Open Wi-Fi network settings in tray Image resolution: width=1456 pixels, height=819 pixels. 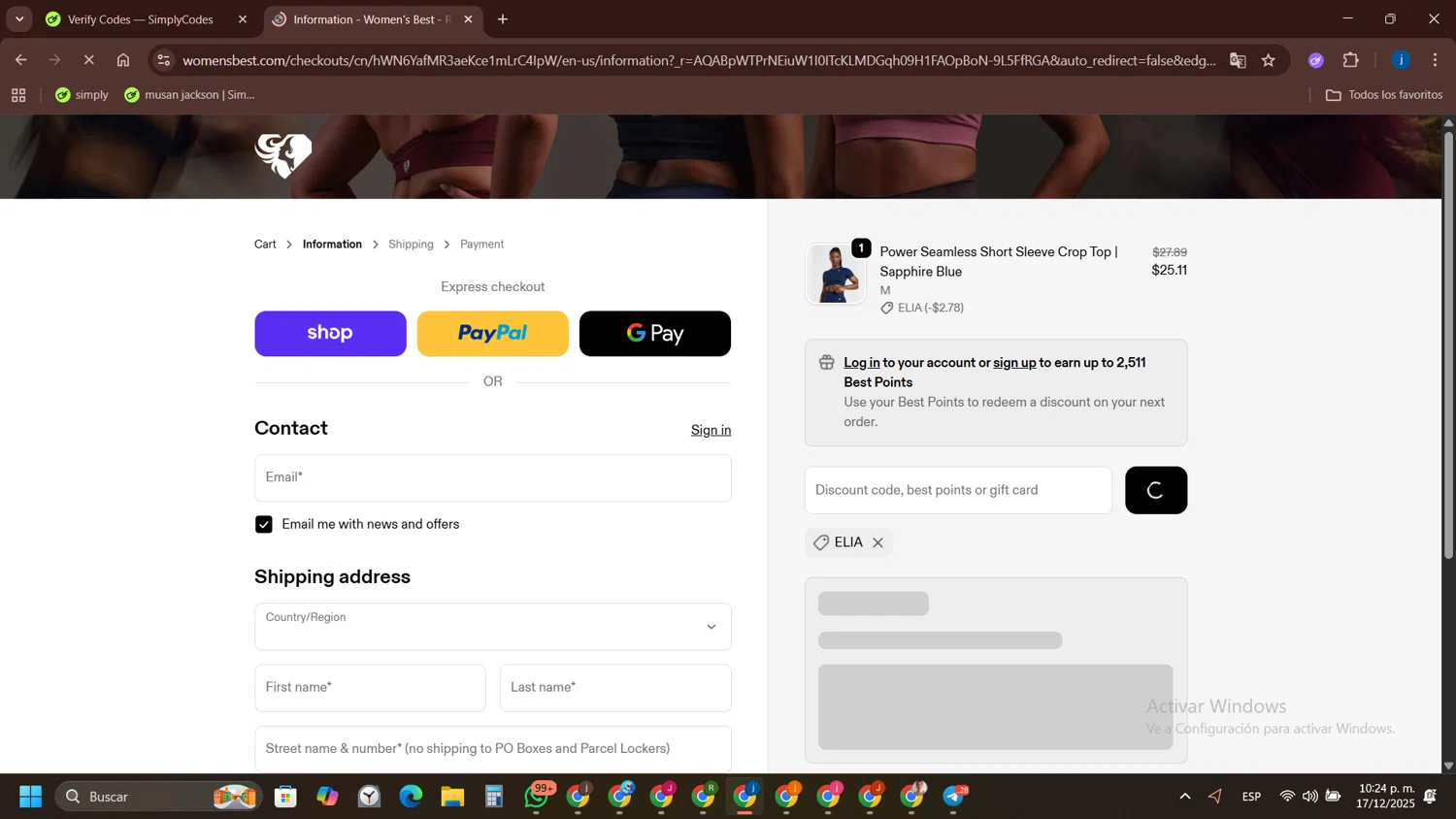click(x=1287, y=797)
